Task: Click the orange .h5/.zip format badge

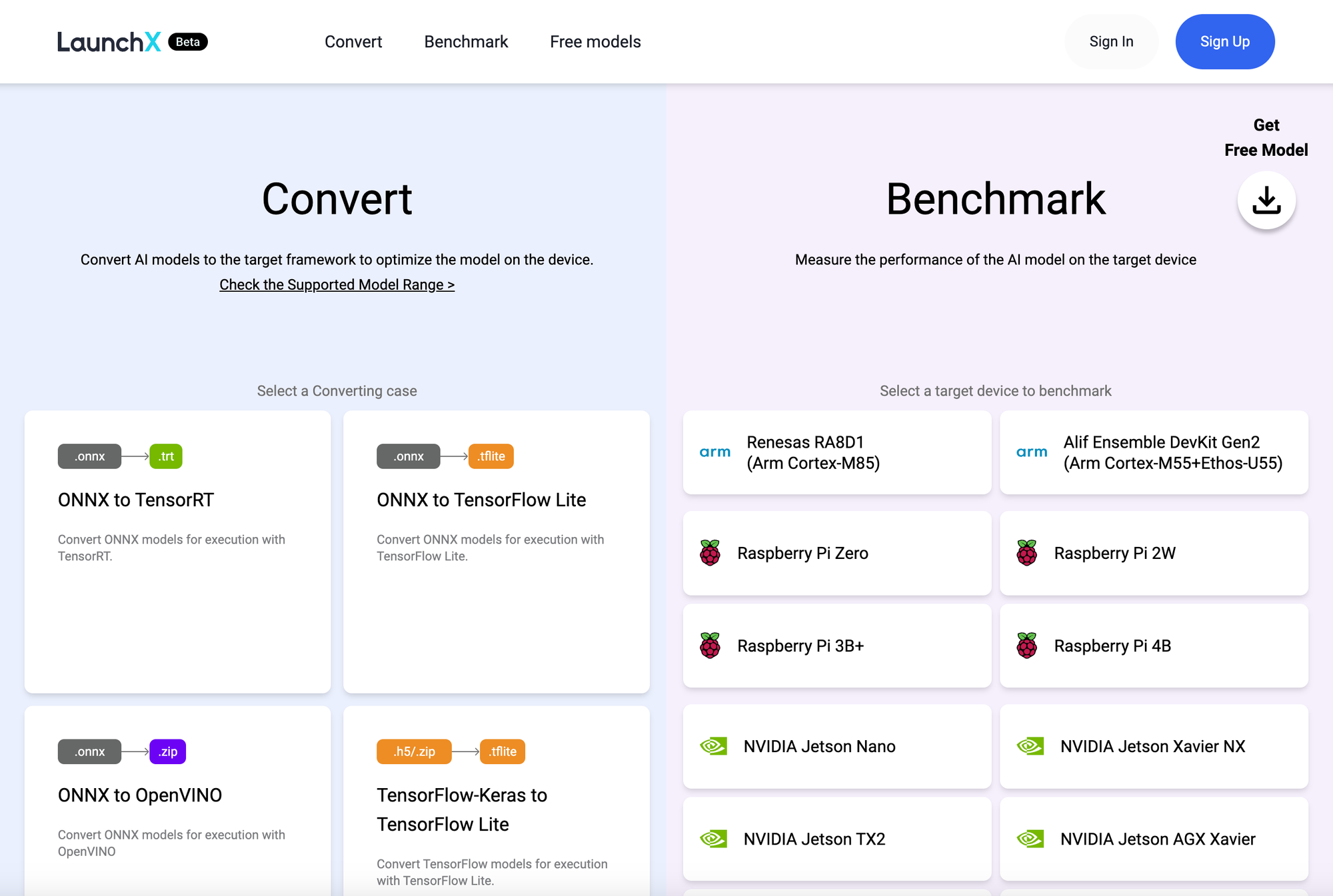Action: 414,751
